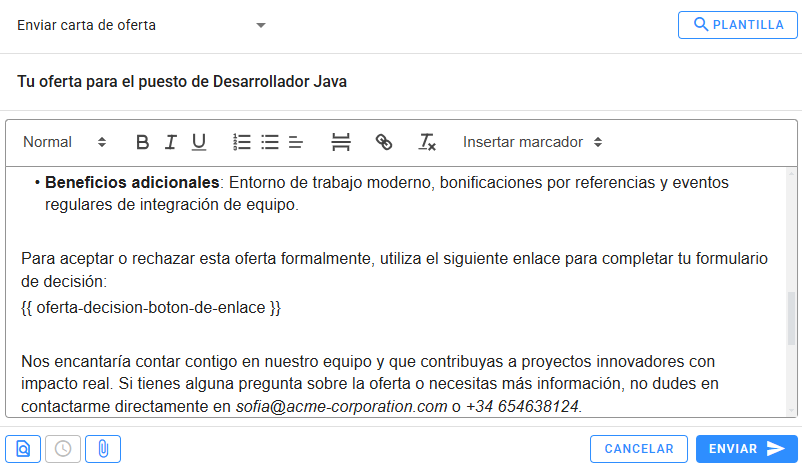Apply italic formatting to the text
Viewport: 802px width, 470px height.
[x=171, y=142]
